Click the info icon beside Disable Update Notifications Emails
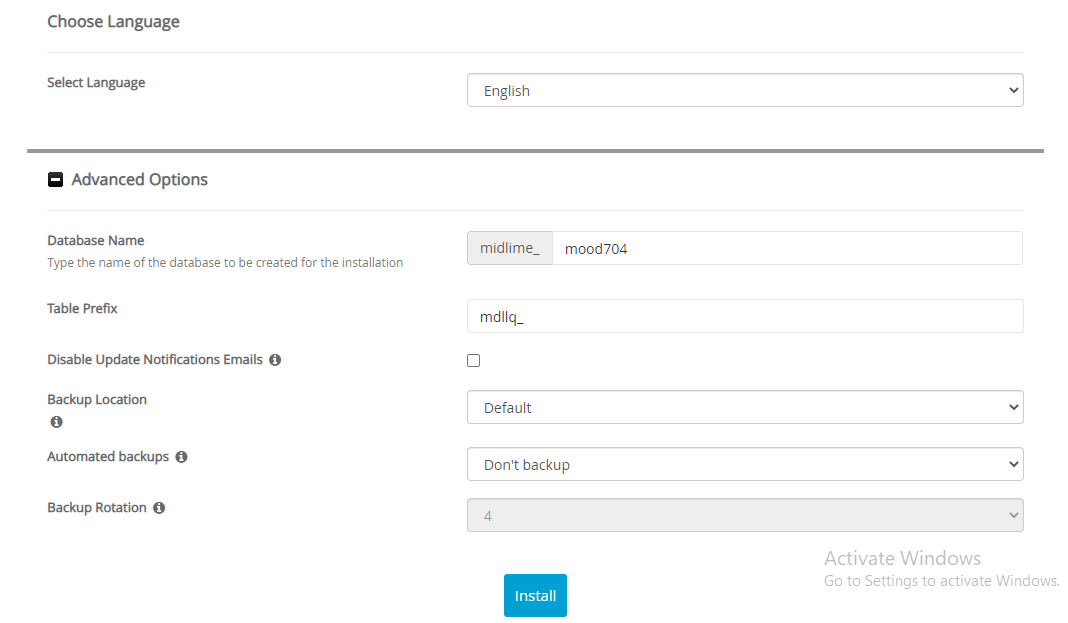The image size is (1068, 623). pyautogui.click(x=275, y=359)
